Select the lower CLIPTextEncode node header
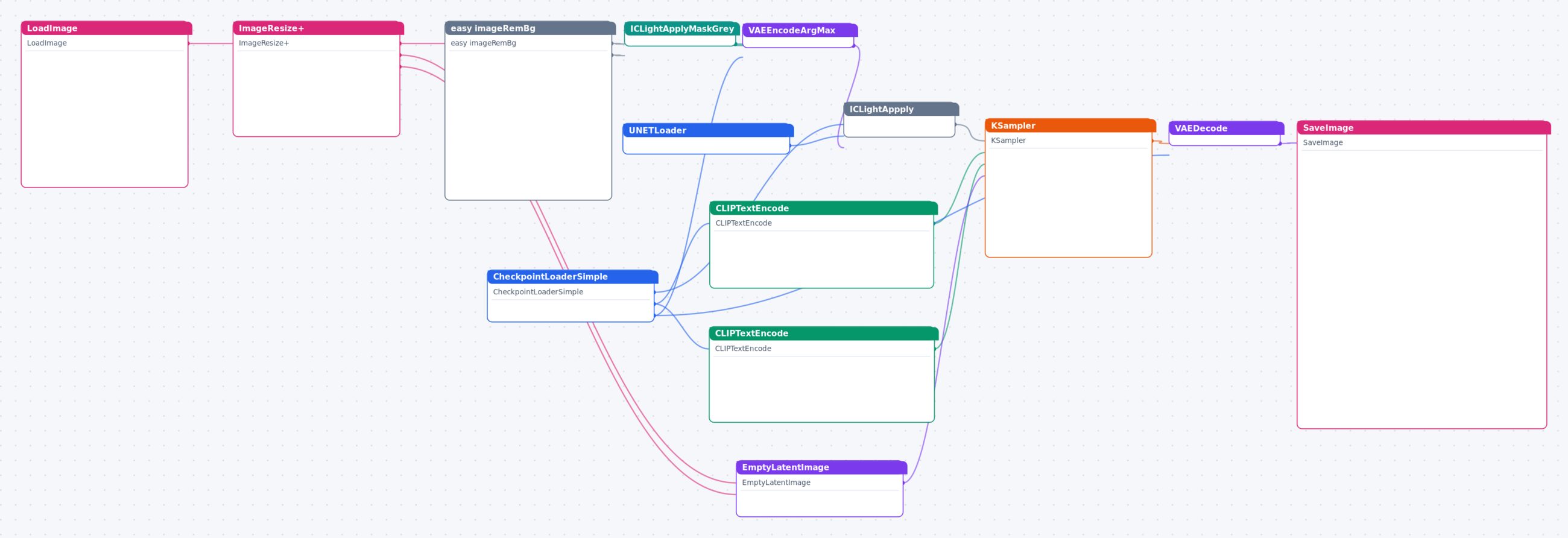1568x538 pixels. click(x=824, y=334)
